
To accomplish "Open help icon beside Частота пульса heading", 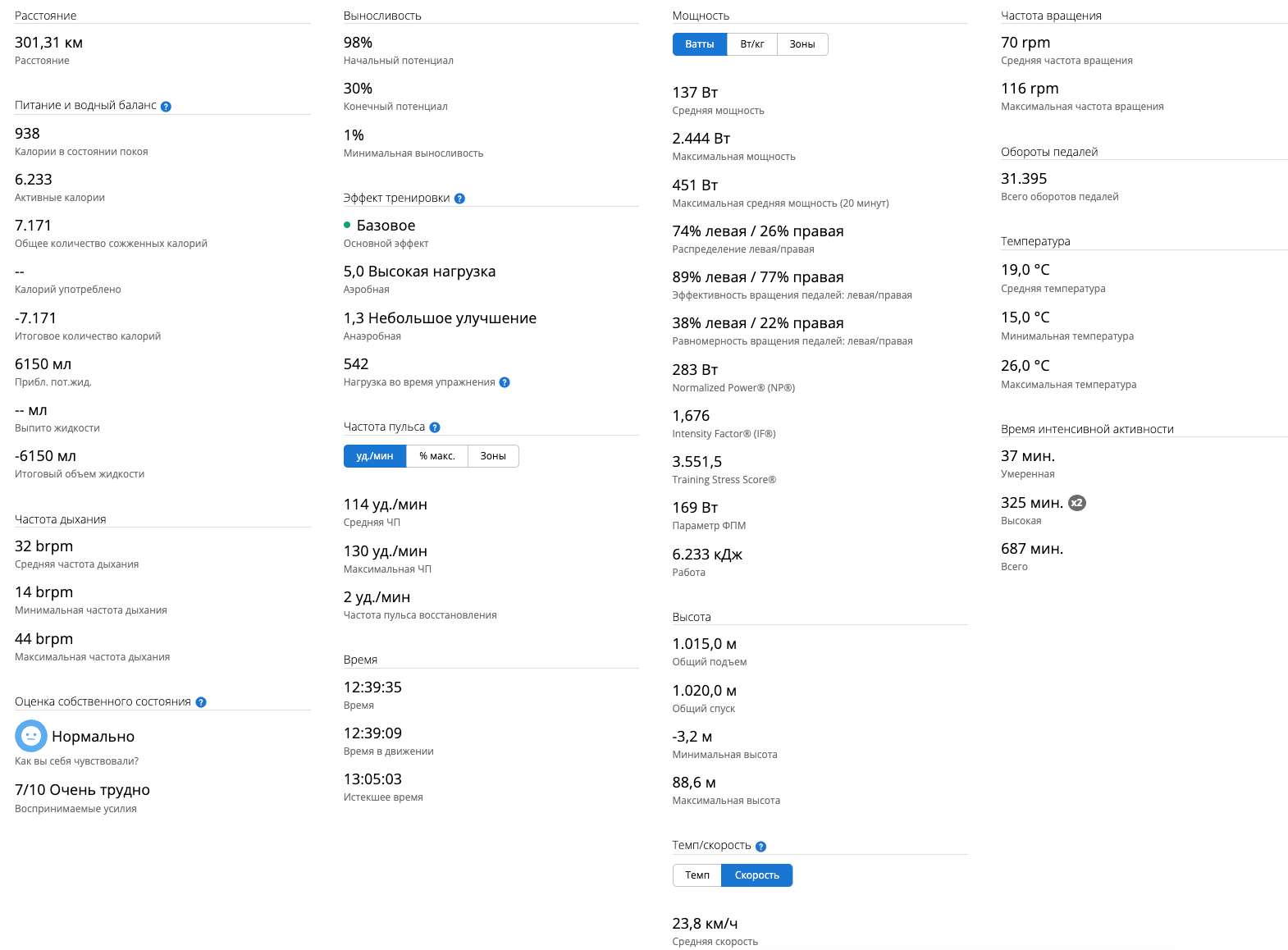I will [435, 427].
